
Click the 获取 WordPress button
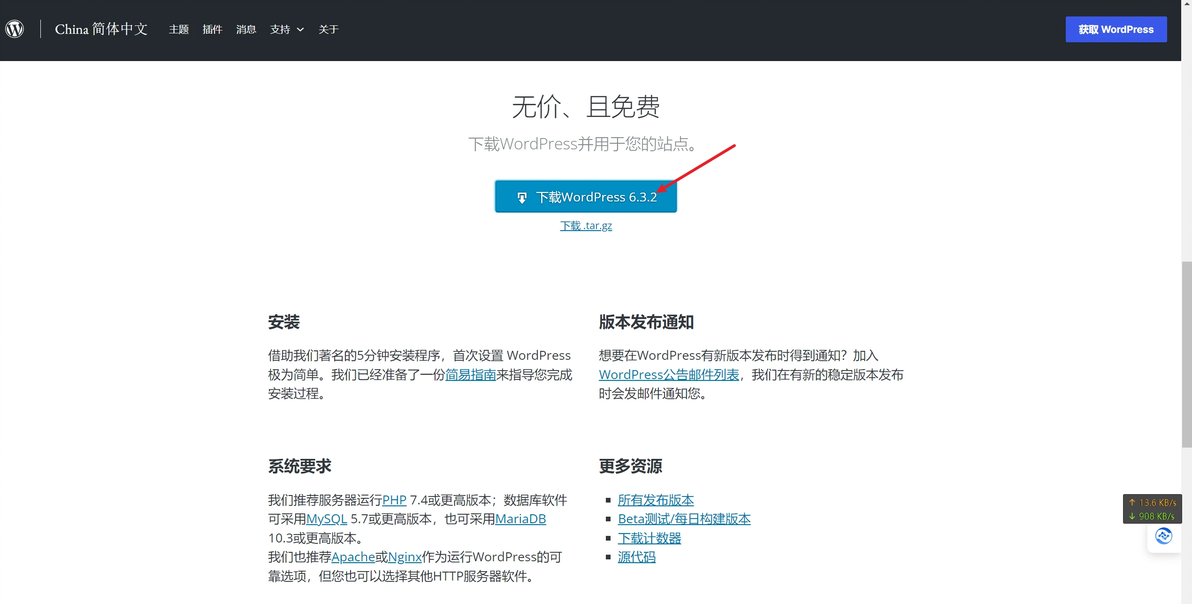coord(1116,30)
